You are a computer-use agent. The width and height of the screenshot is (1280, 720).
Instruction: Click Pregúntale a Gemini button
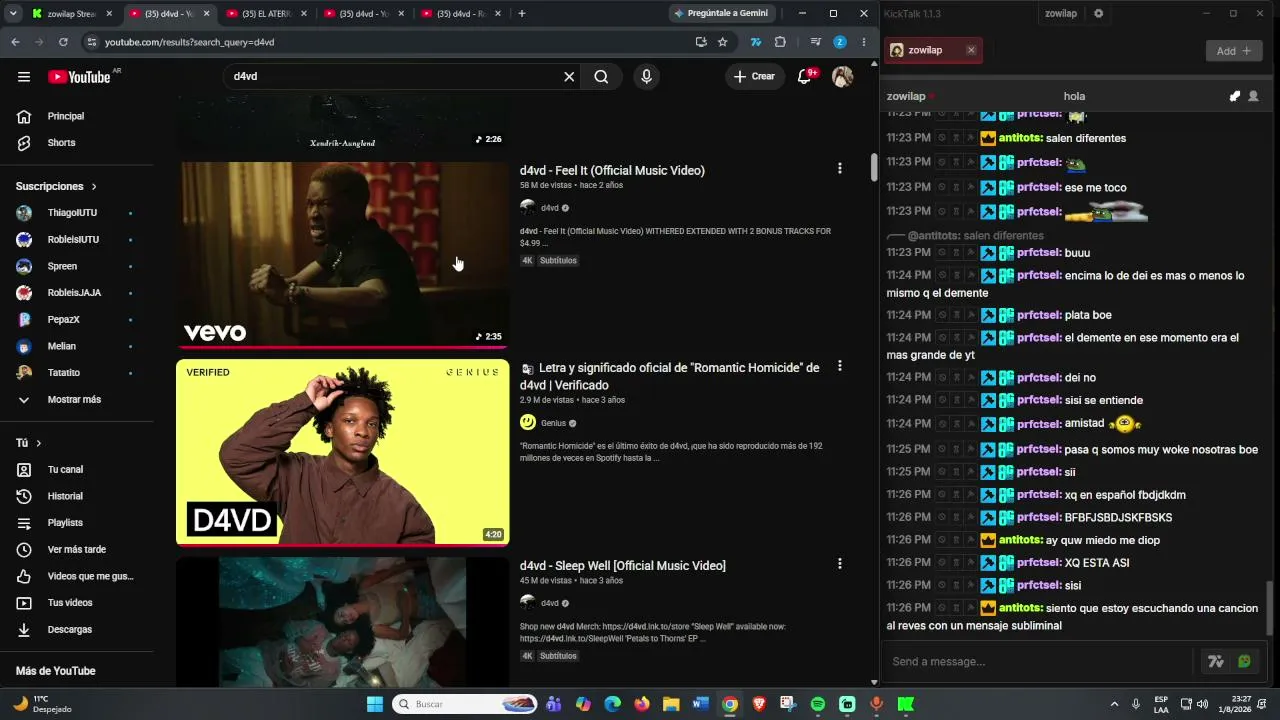pos(720,14)
